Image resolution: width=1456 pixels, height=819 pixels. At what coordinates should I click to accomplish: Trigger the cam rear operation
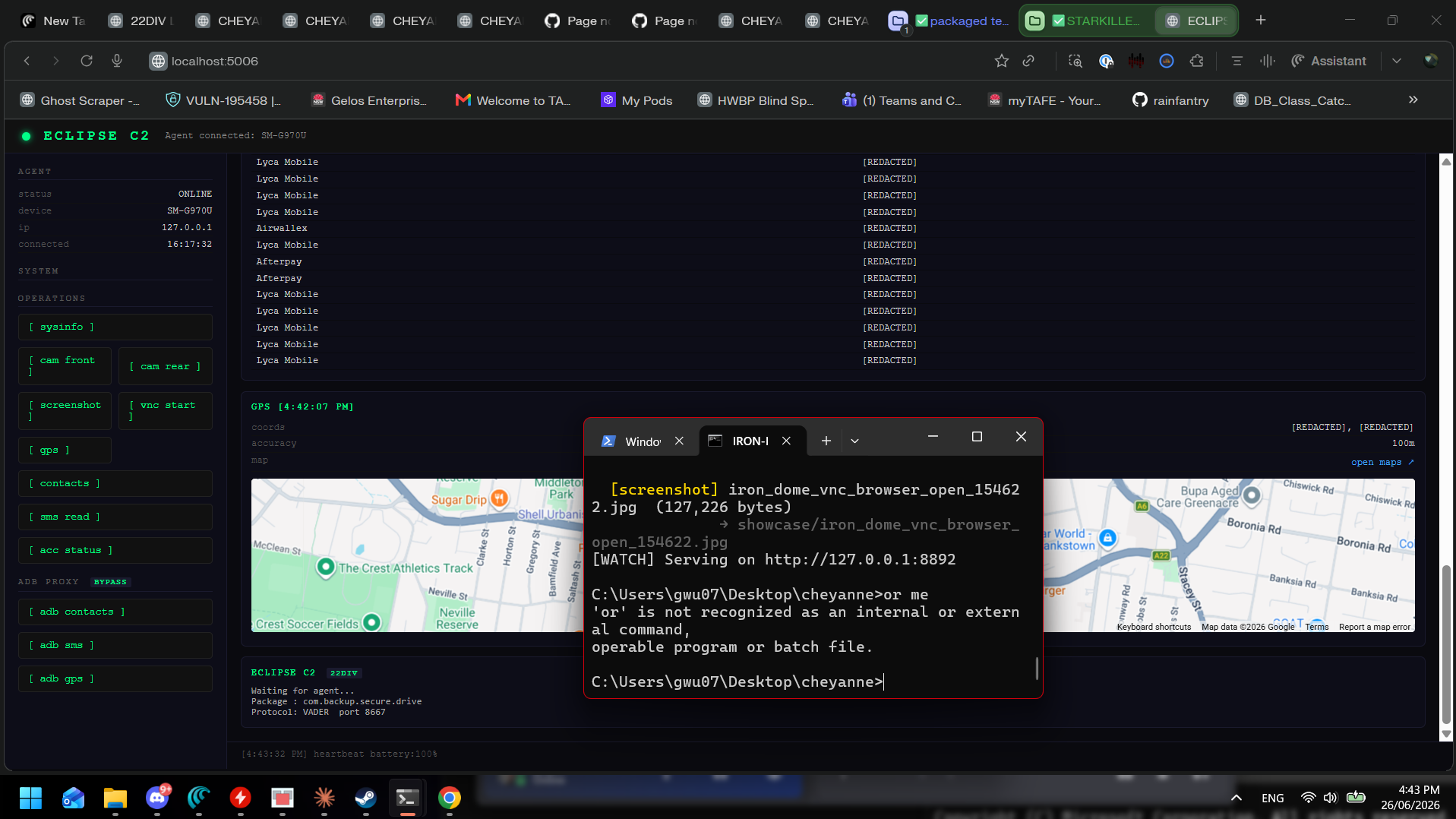coord(166,366)
